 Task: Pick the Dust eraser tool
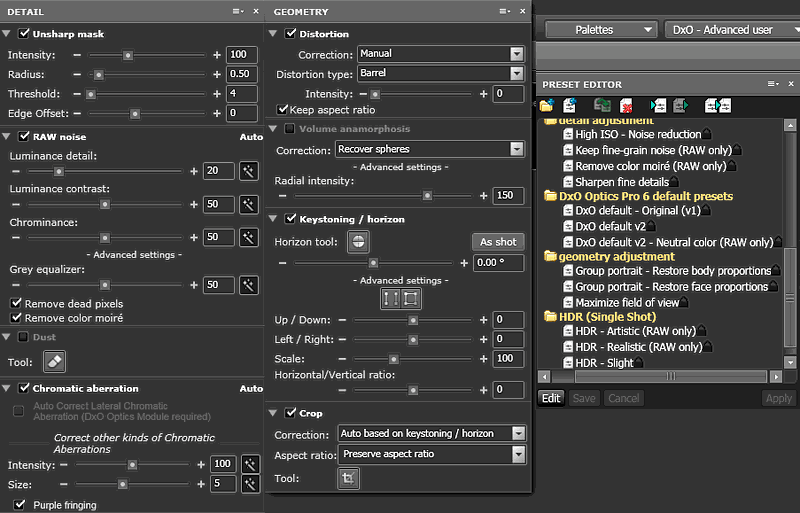56,362
